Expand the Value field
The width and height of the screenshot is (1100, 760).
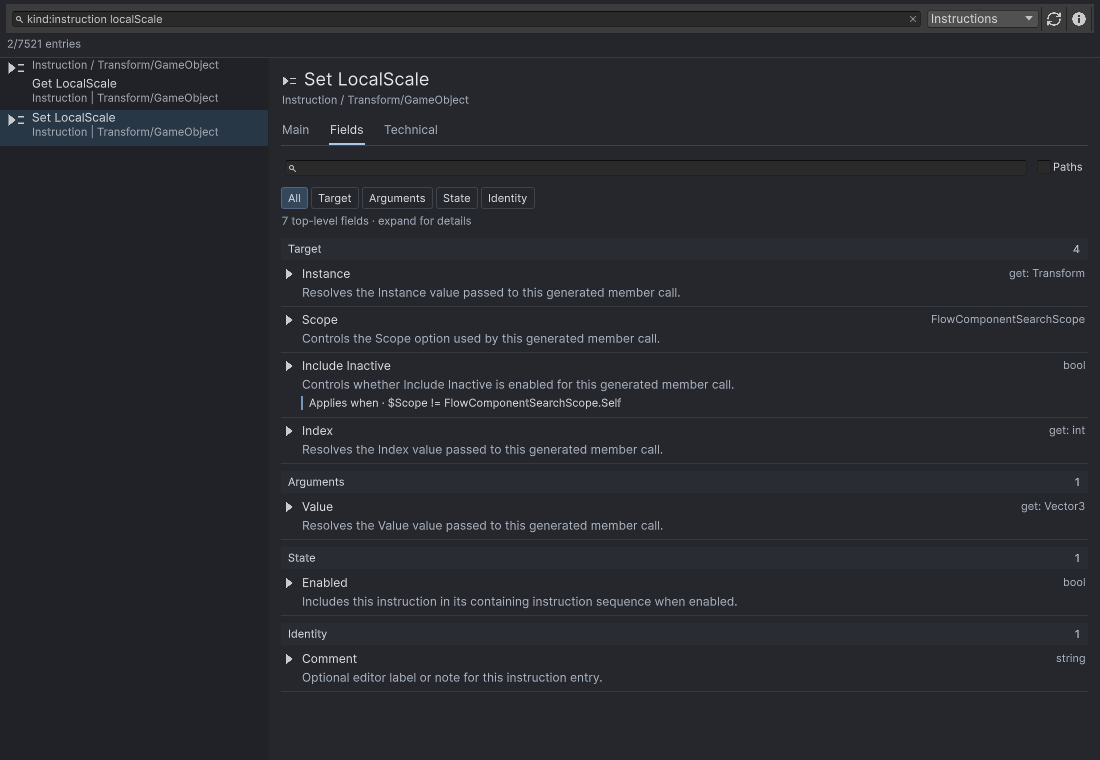(289, 507)
